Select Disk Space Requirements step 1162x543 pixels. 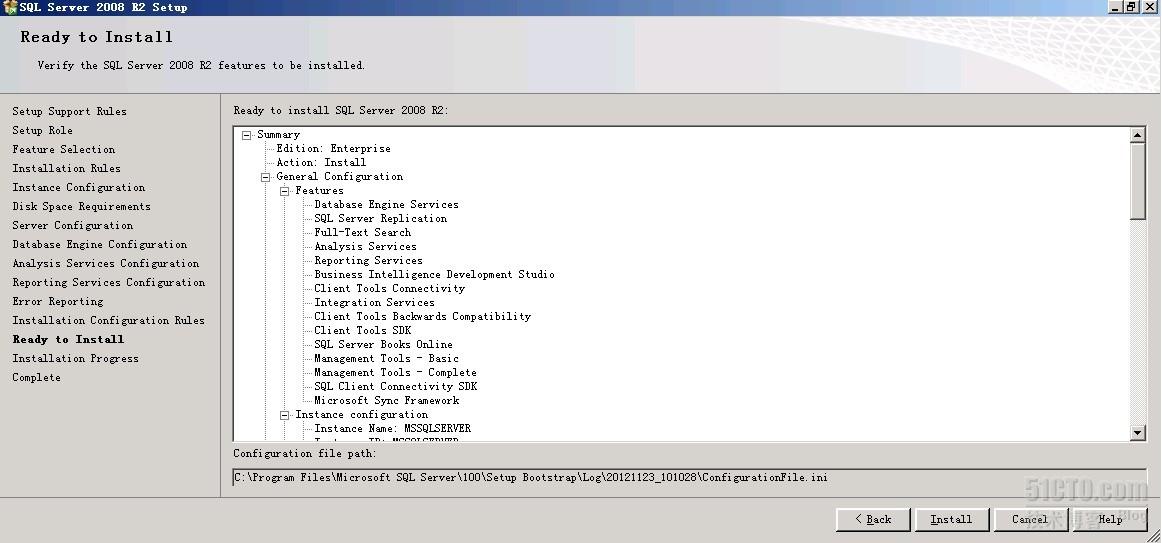point(82,207)
